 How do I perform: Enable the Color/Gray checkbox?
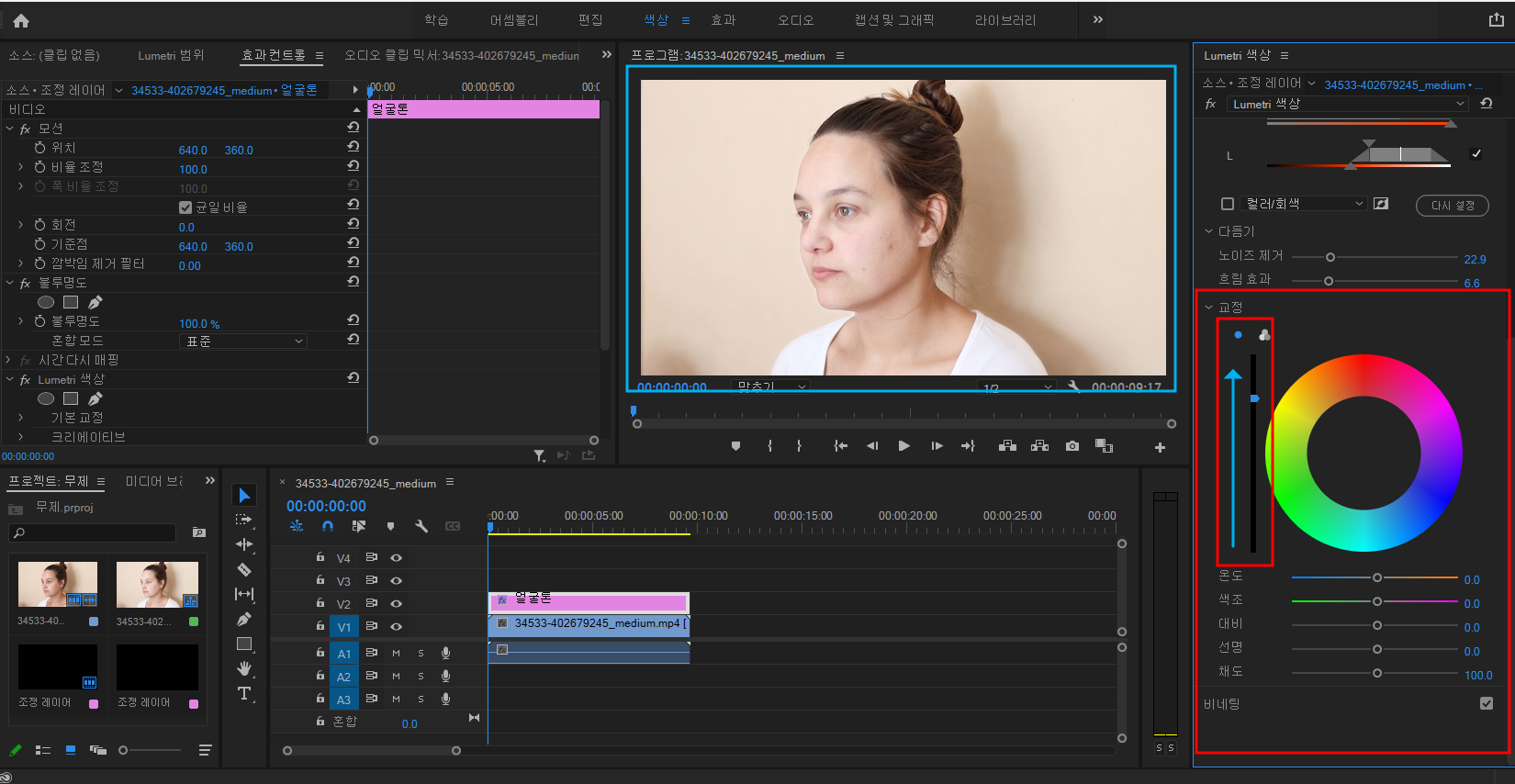pyautogui.click(x=1227, y=204)
